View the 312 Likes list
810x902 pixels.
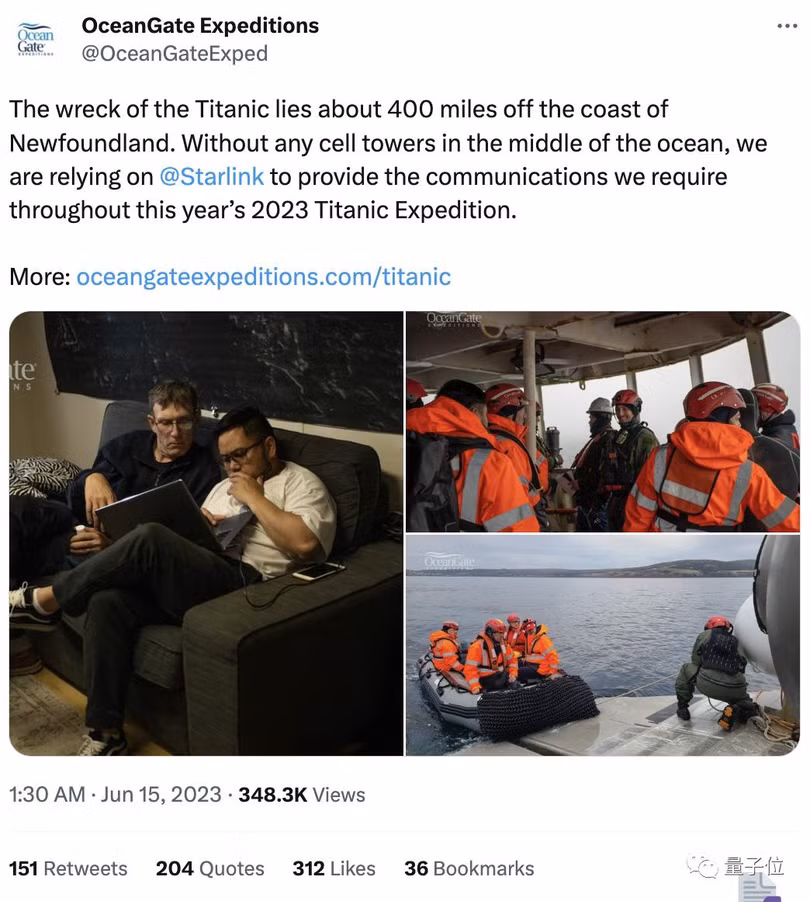(x=334, y=868)
